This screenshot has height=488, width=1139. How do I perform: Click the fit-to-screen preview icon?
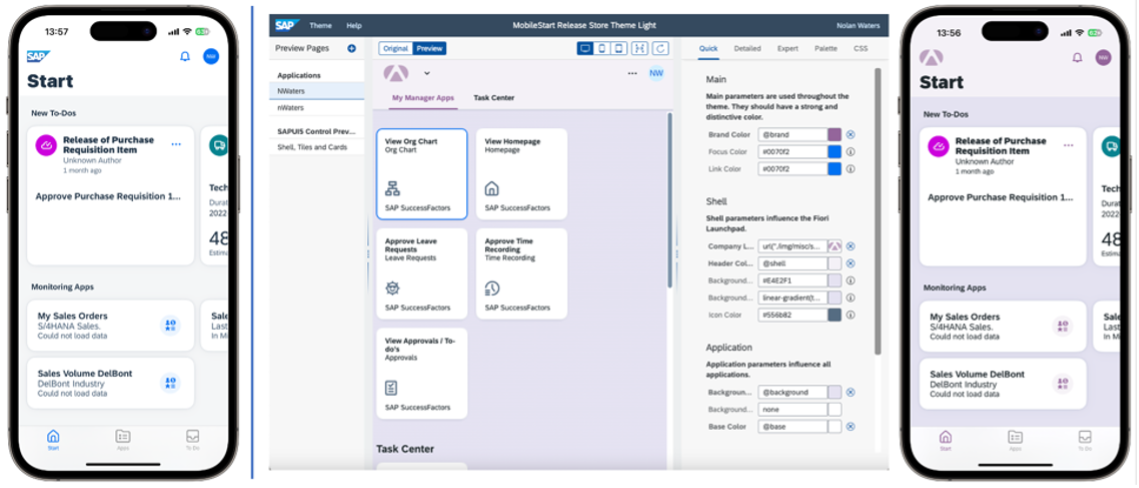pos(640,49)
